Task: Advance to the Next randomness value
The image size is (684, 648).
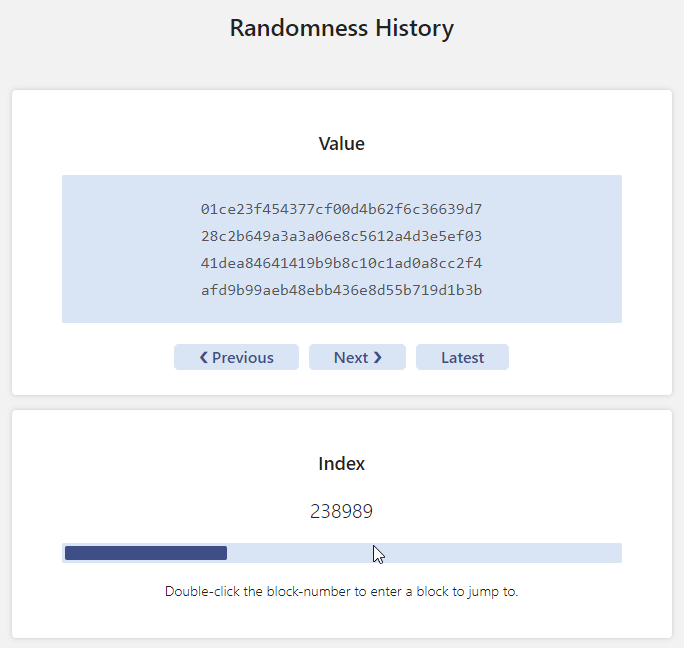Action: pyautogui.click(x=357, y=358)
